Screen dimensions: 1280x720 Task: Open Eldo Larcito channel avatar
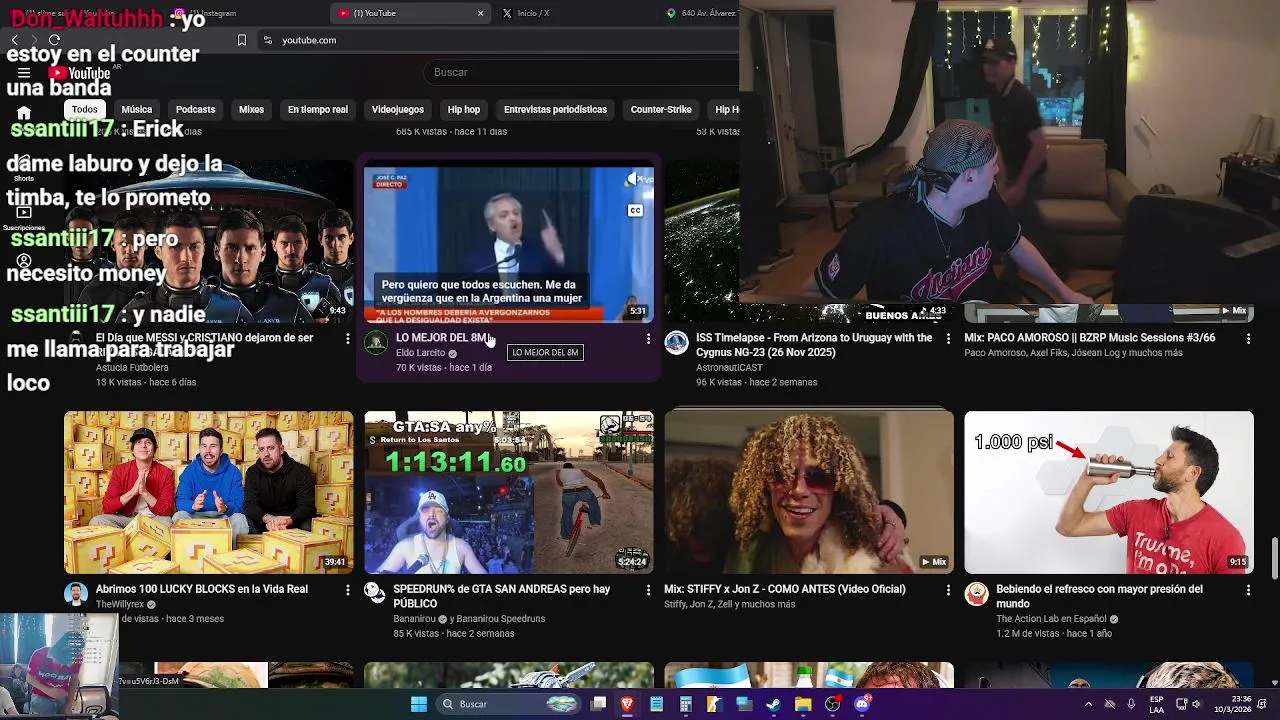click(x=376, y=343)
